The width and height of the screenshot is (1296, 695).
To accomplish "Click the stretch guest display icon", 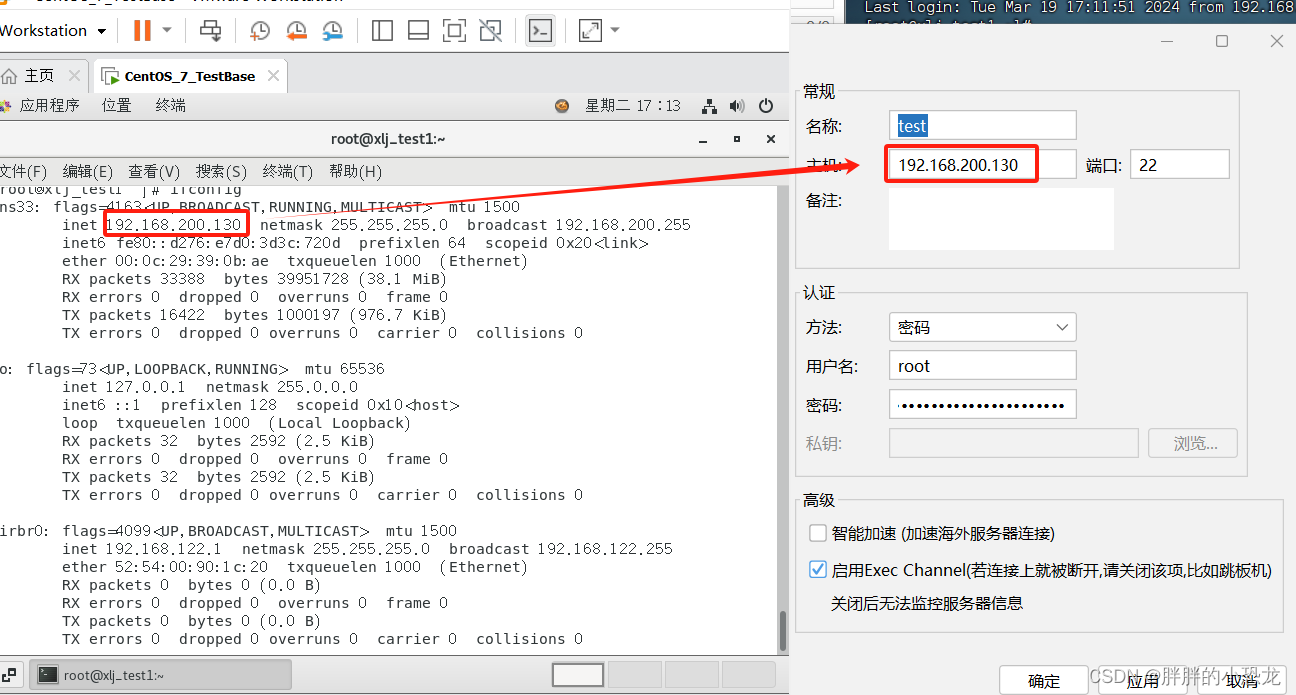I will pyautogui.click(x=590, y=30).
